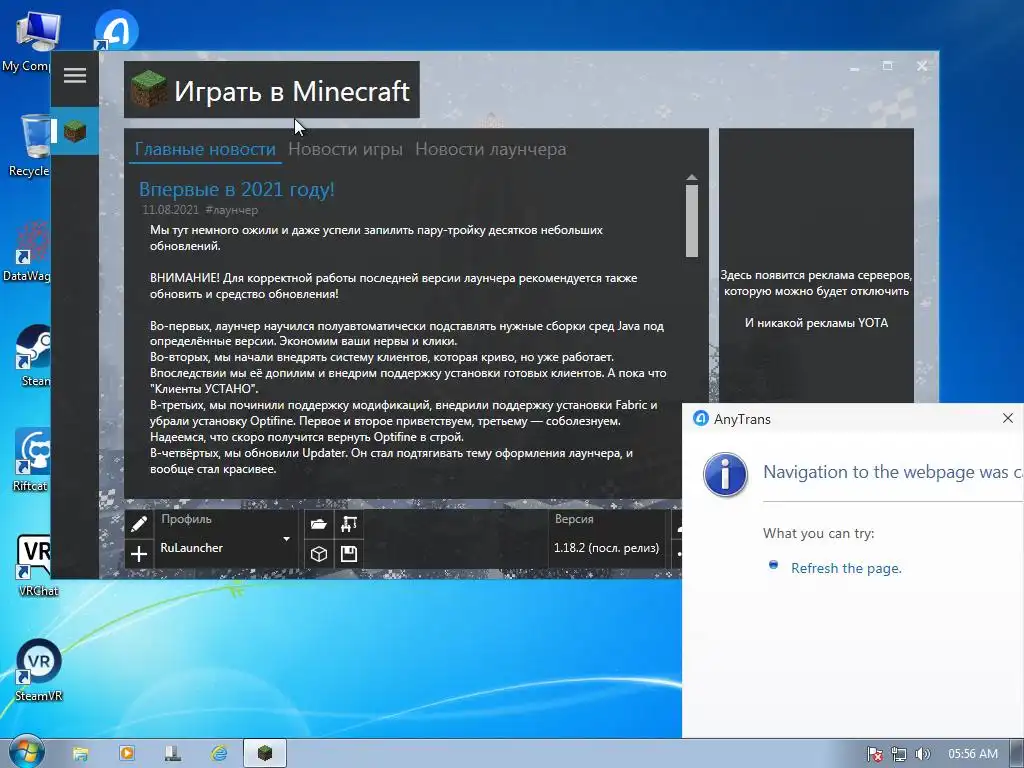Viewport: 1024px width, 768px height.
Task: Click the news scrollbar up arrow
Action: (692, 178)
